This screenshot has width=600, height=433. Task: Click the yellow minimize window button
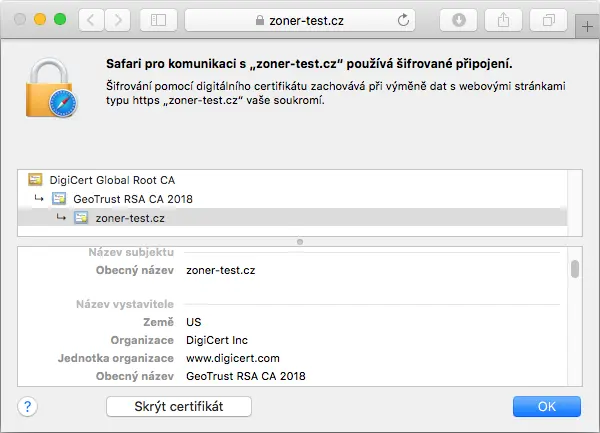(x=40, y=19)
